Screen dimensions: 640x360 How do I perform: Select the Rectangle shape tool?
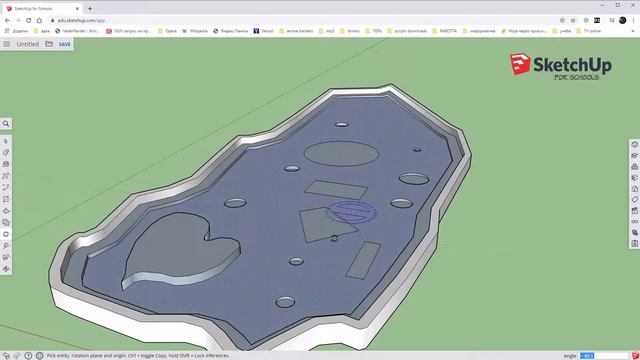(6, 199)
